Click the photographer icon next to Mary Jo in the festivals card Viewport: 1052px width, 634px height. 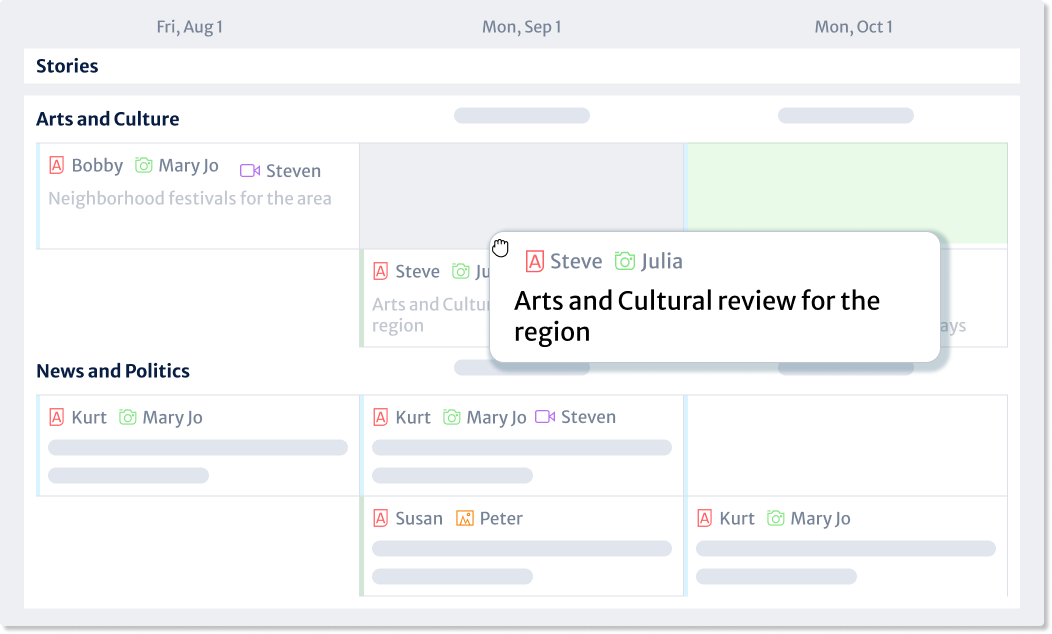(x=144, y=165)
